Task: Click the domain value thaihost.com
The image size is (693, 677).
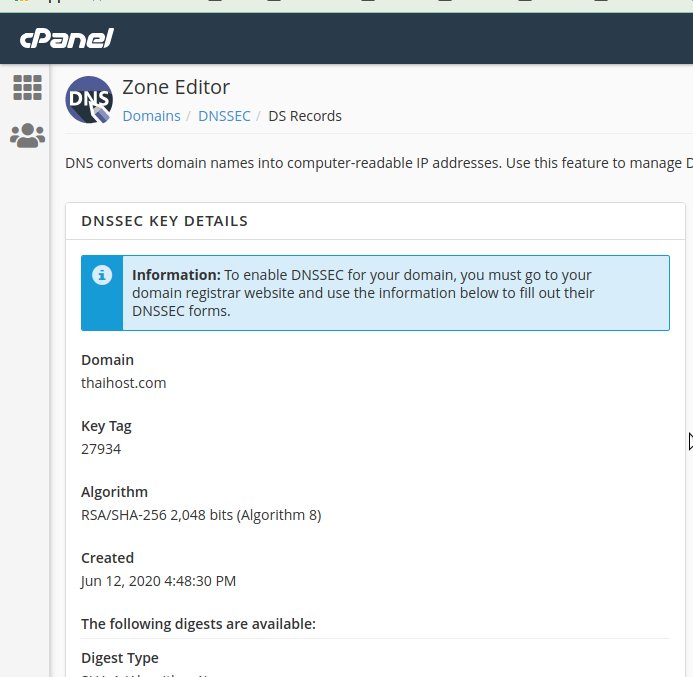Action: pos(123,383)
